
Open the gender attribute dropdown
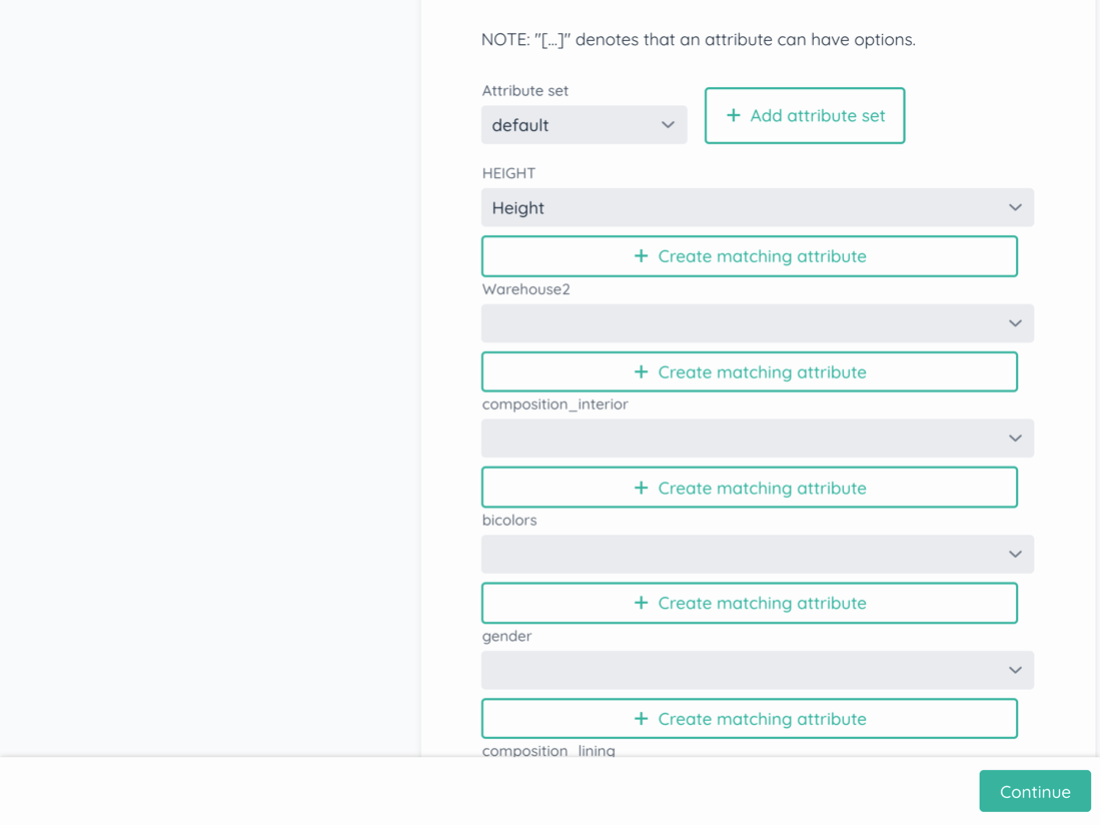click(x=756, y=670)
